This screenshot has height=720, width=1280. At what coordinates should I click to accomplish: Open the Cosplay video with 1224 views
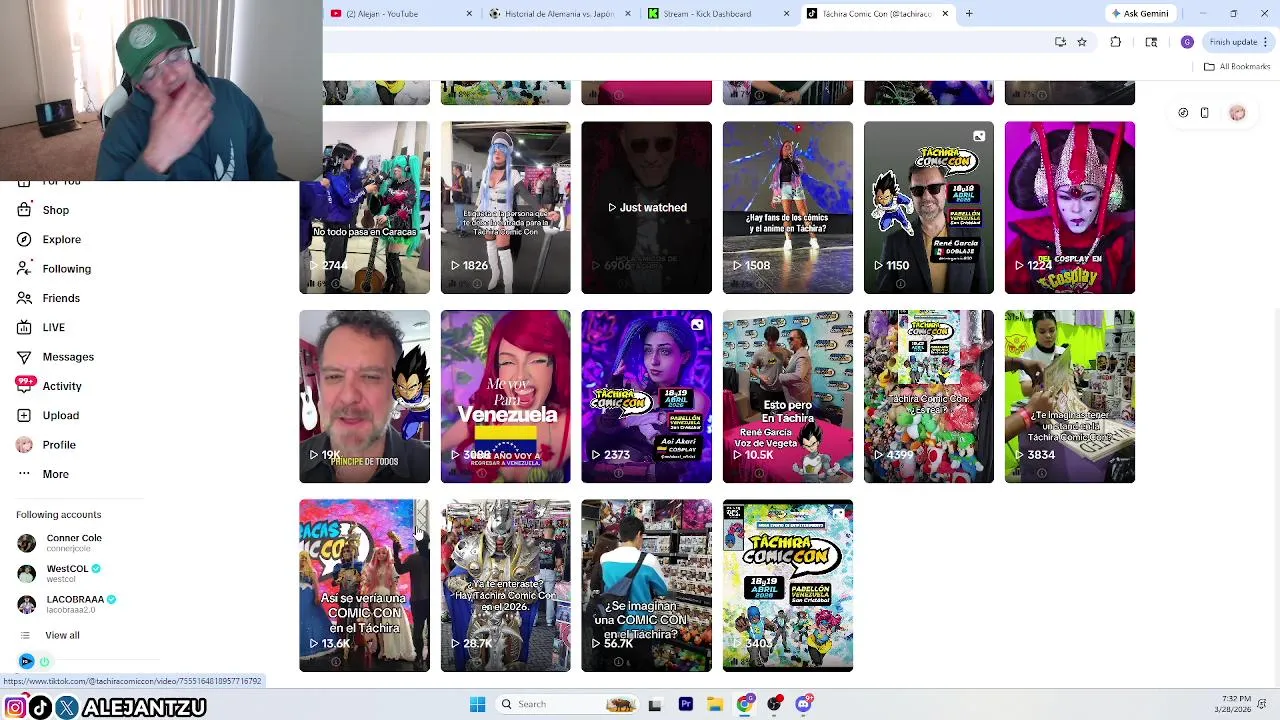1070,208
